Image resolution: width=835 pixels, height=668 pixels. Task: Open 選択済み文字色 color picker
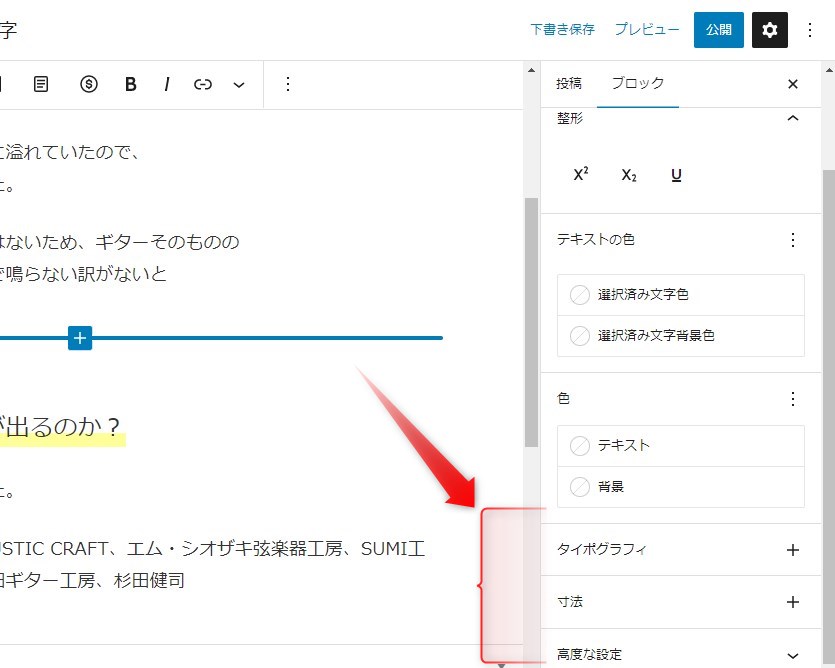click(x=680, y=295)
